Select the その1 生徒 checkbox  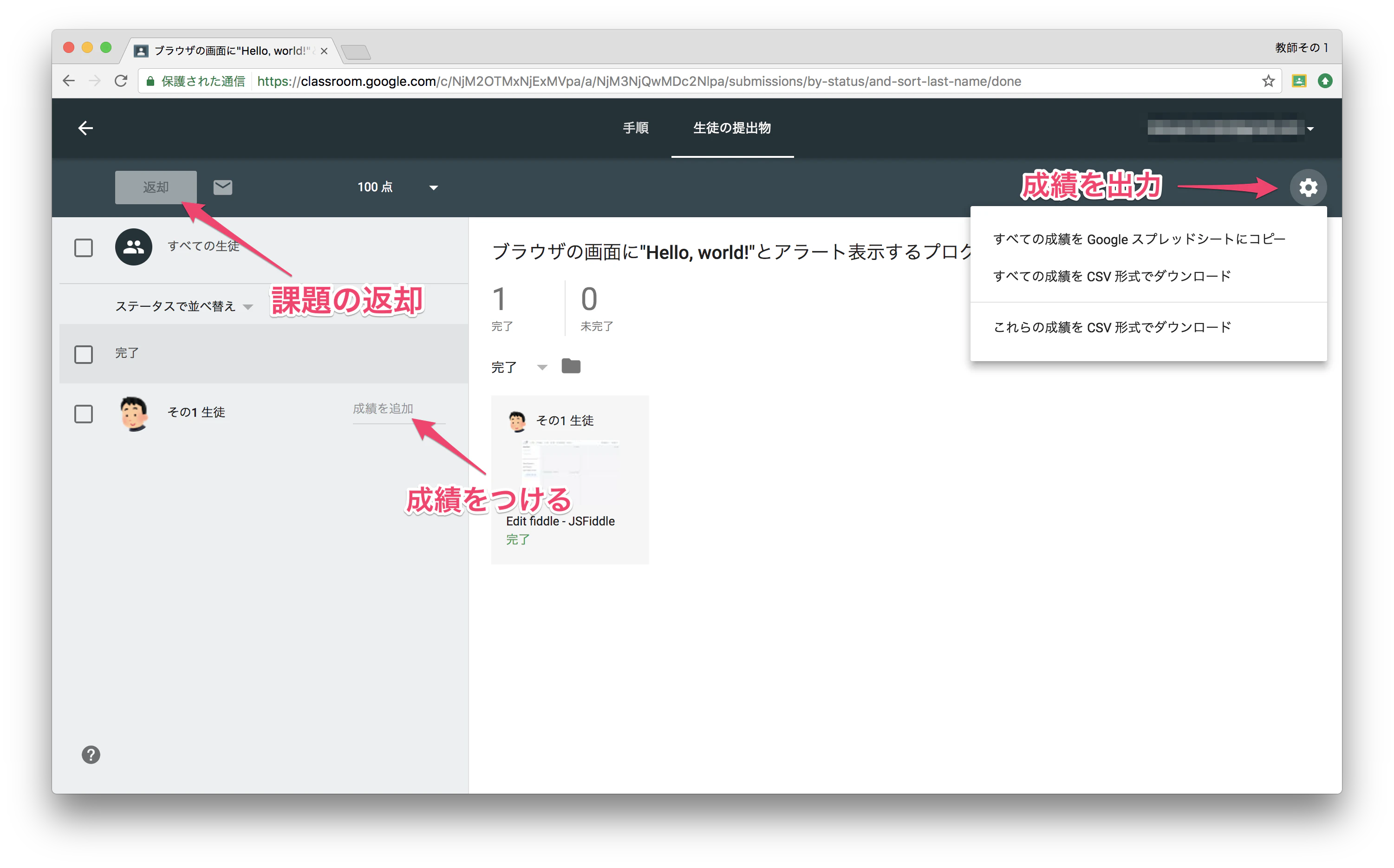coord(84,413)
